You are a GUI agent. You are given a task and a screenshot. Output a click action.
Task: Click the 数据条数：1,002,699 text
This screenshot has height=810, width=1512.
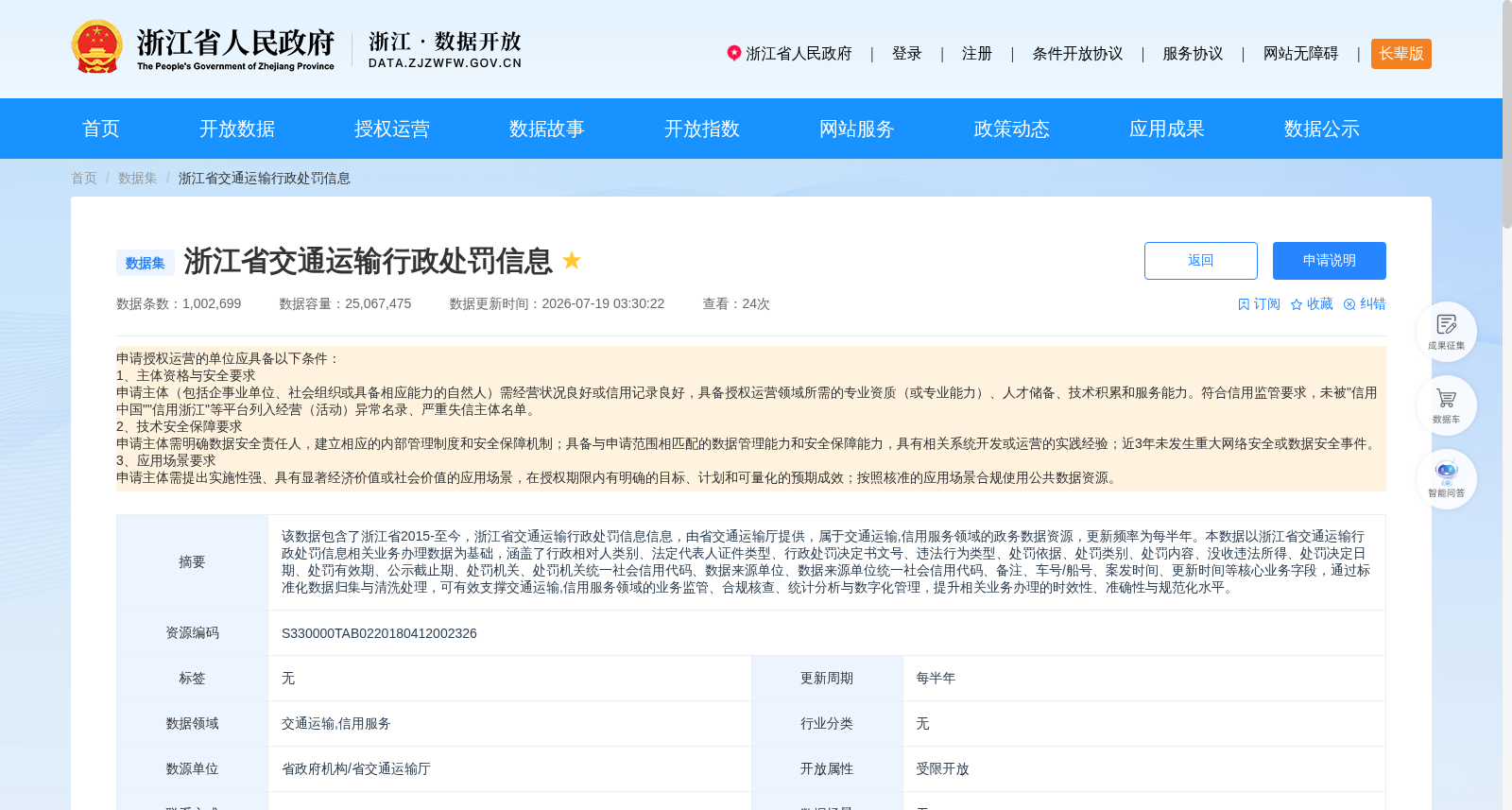click(179, 304)
